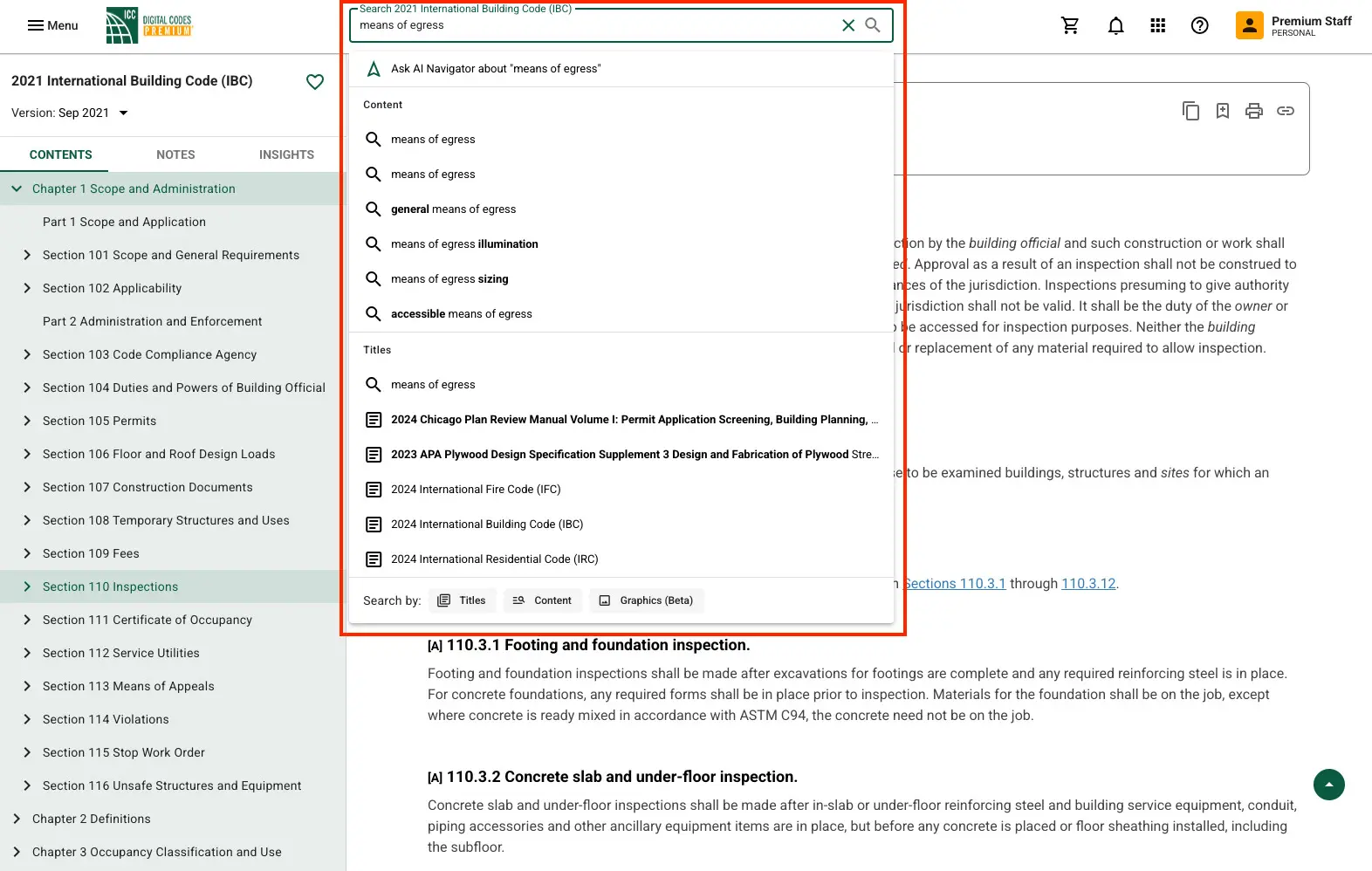Click the copy link icon
Screen dimensions: 1372x871
tap(1286, 111)
